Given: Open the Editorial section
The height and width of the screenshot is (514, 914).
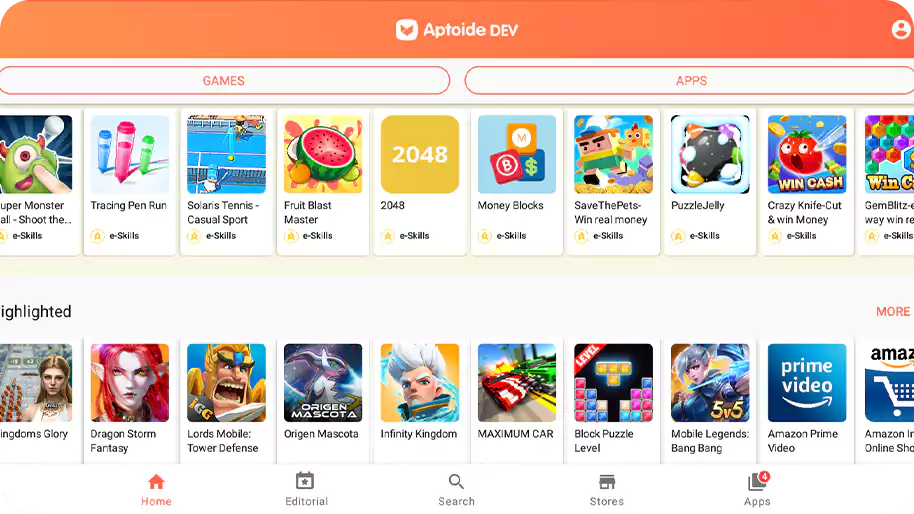Looking at the screenshot, I should [306, 490].
